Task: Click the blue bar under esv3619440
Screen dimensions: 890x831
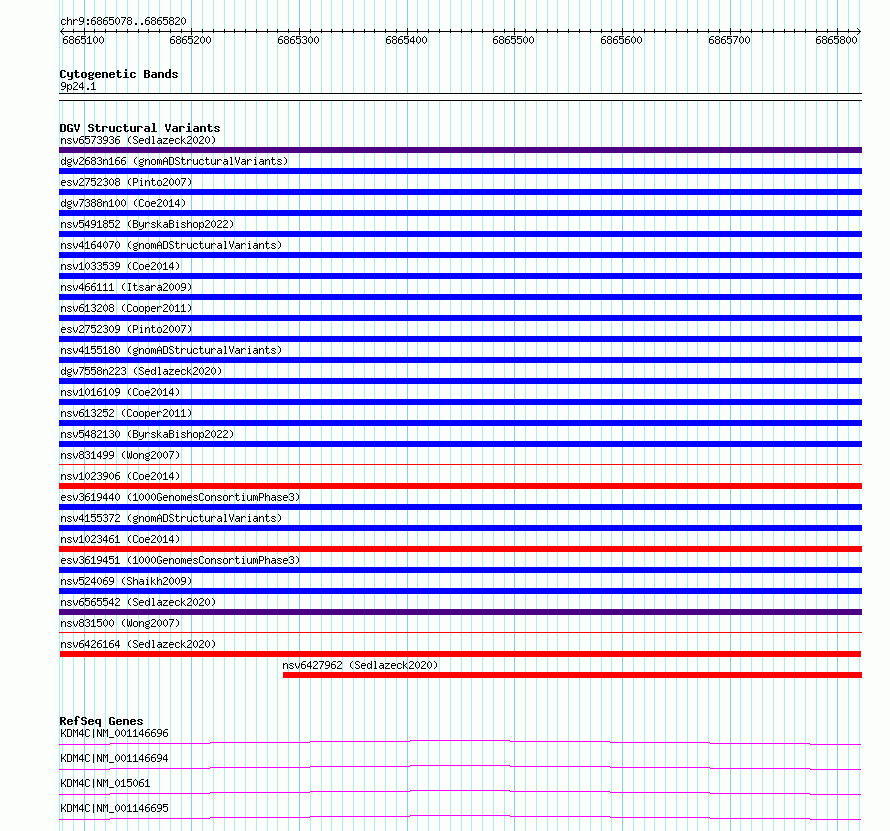Action: (x=460, y=507)
